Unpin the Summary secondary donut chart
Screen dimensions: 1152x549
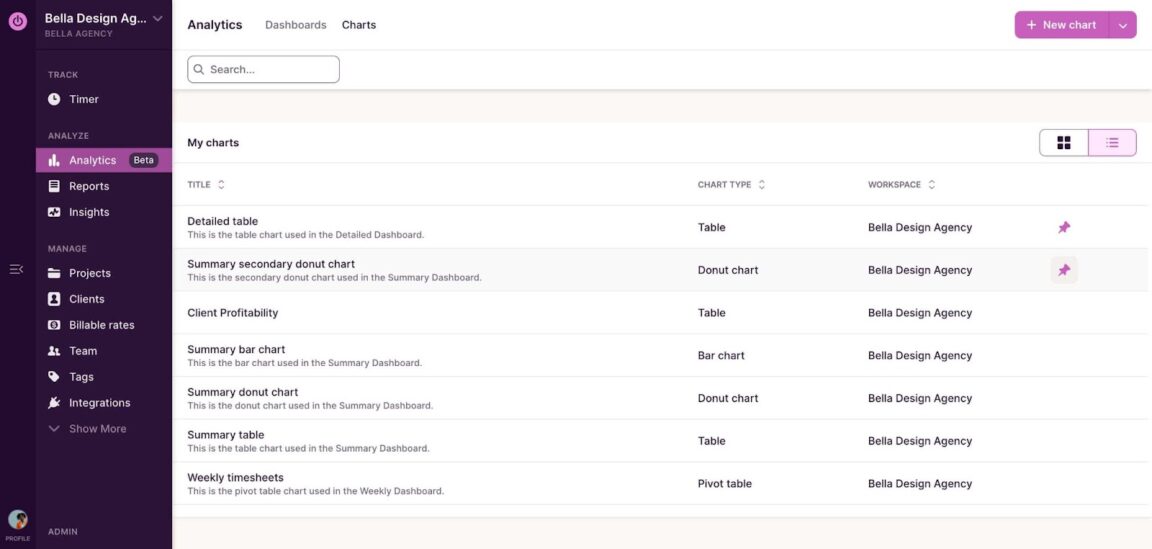pos(1064,270)
